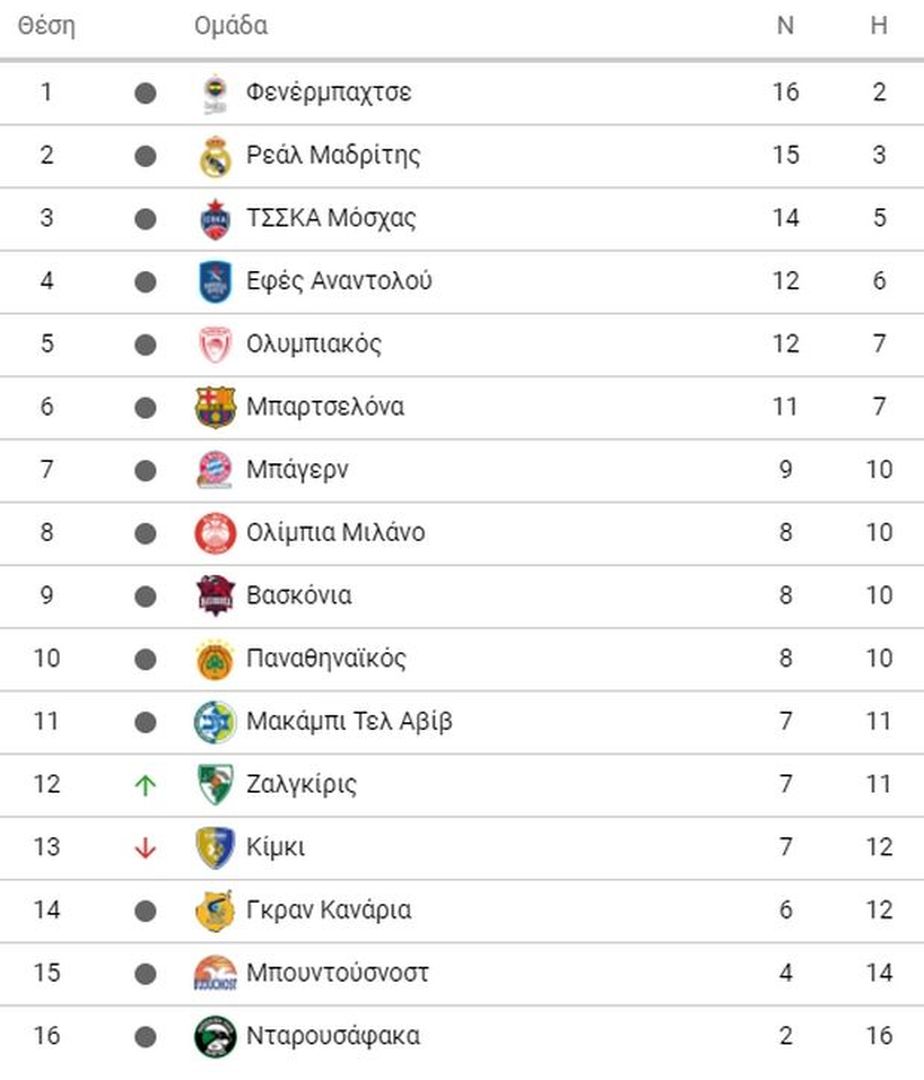
Task: Open the Παναθηναϊκός team name
Action: [326, 658]
